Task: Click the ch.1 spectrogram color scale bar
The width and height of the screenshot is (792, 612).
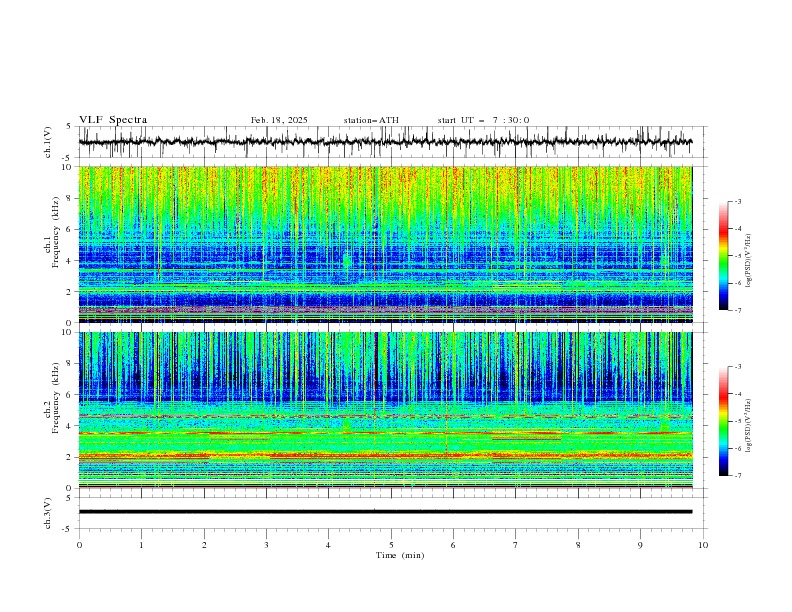Action: (x=723, y=256)
